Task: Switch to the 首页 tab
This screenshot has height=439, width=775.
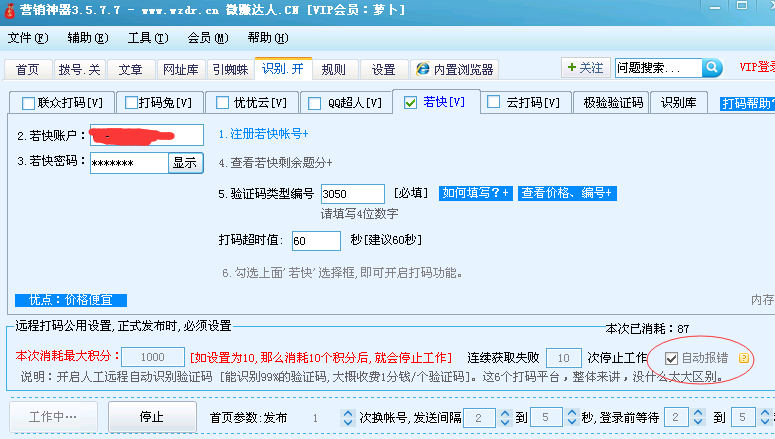Action: (28, 69)
